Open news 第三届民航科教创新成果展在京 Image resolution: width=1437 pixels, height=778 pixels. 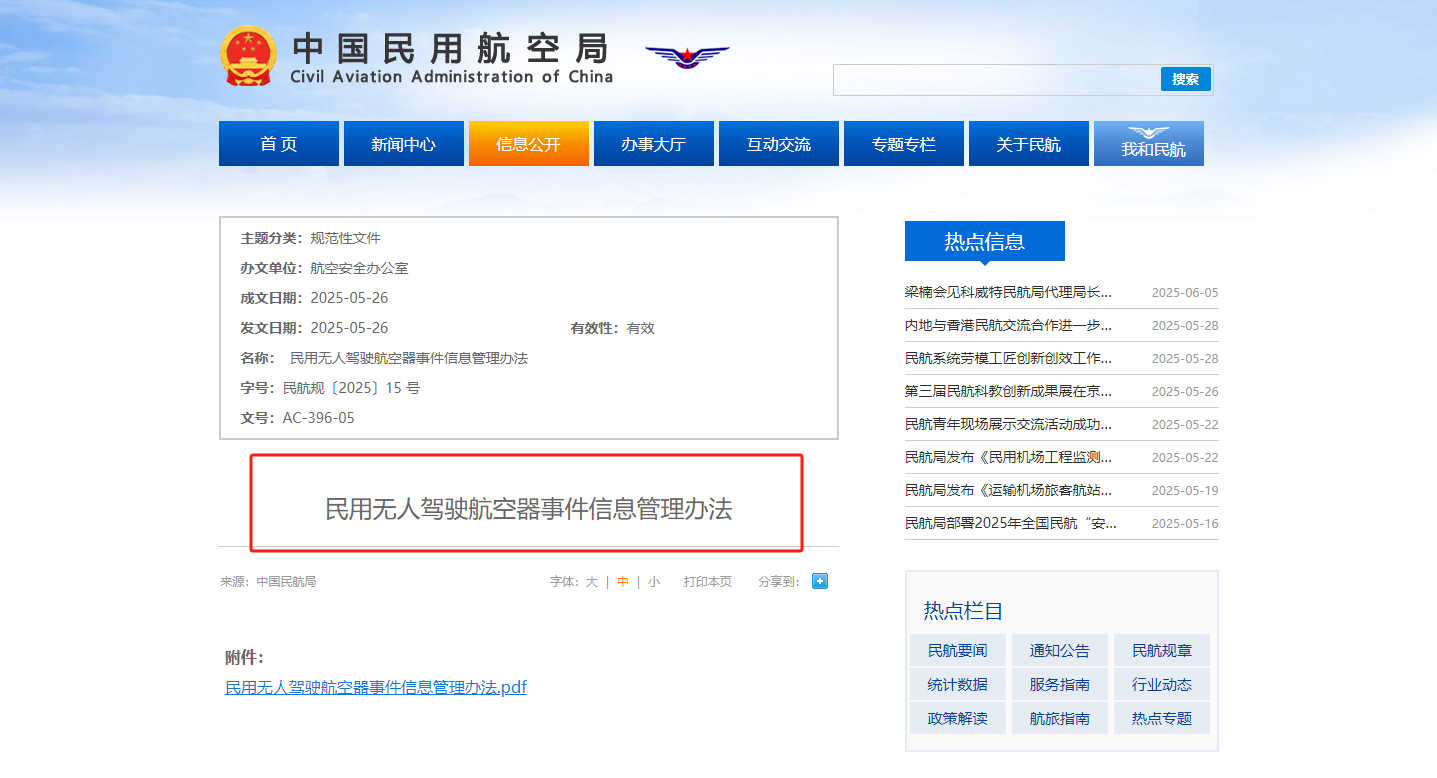1008,391
